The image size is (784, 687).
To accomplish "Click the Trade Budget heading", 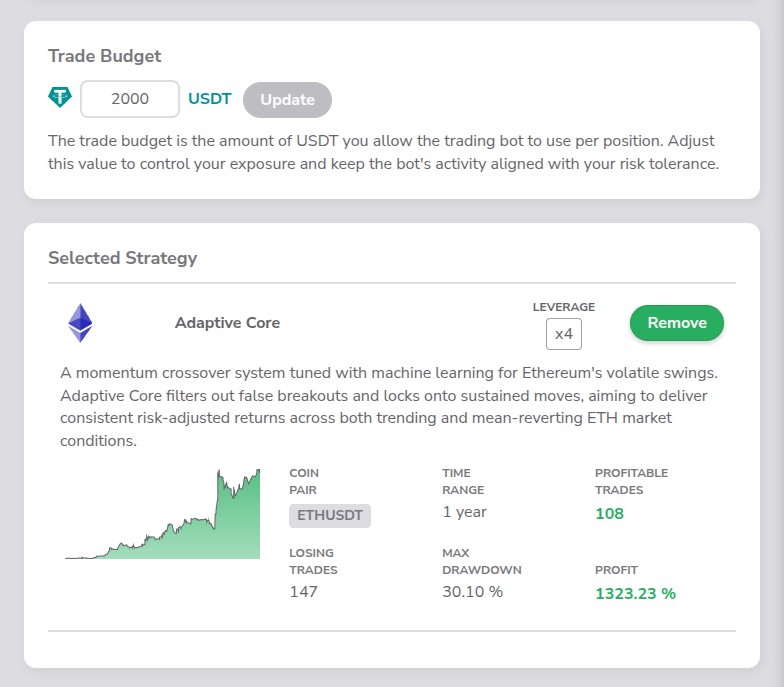I will click(x=104, y=56).
